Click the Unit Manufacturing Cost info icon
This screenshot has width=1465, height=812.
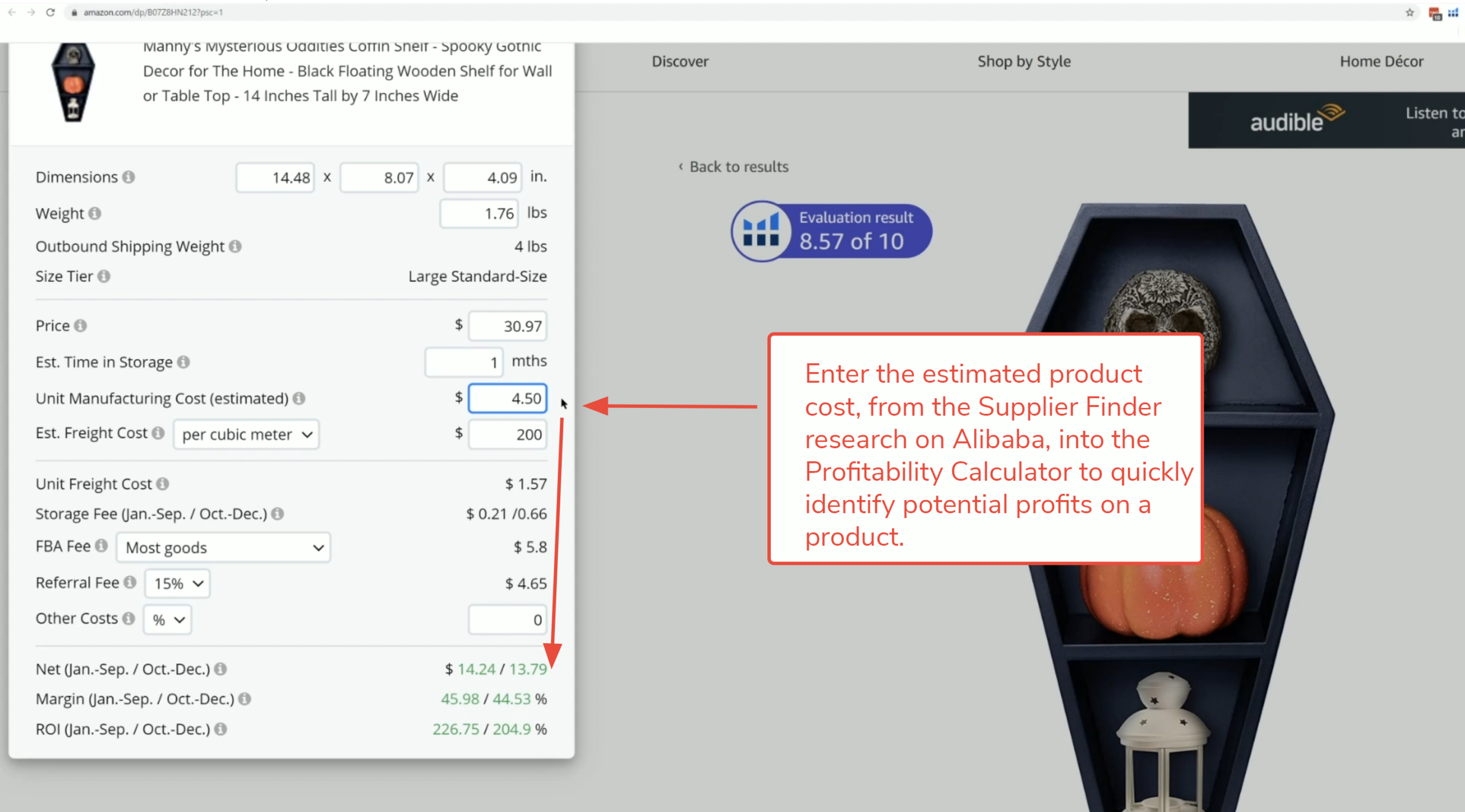pyautogui.click(x=299, y=398)
